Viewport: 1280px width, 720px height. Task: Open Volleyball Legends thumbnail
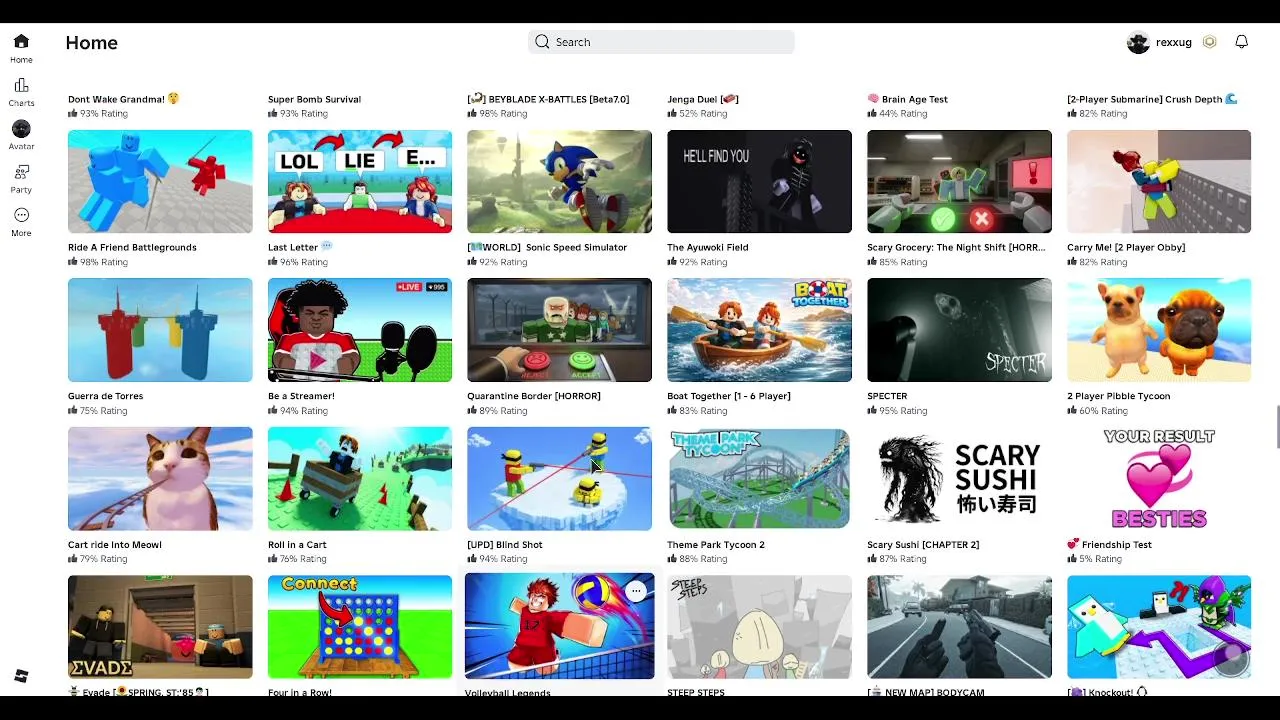tap(559, 627)
